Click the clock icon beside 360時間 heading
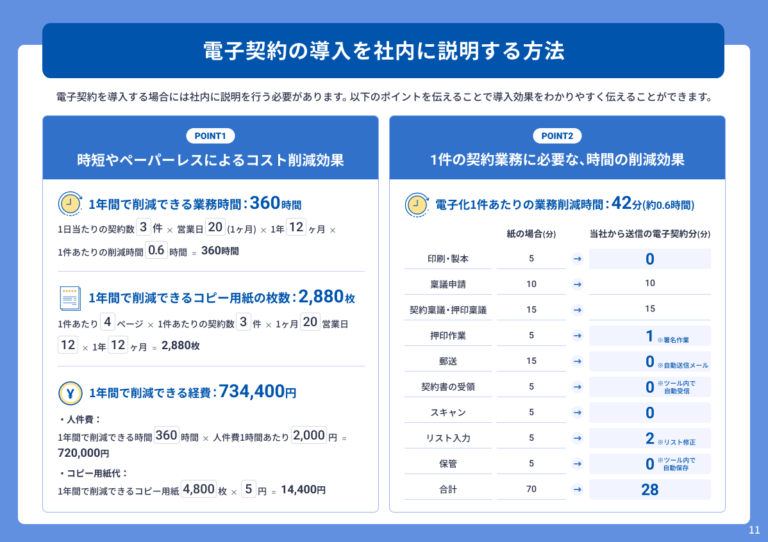 [70, 204]
